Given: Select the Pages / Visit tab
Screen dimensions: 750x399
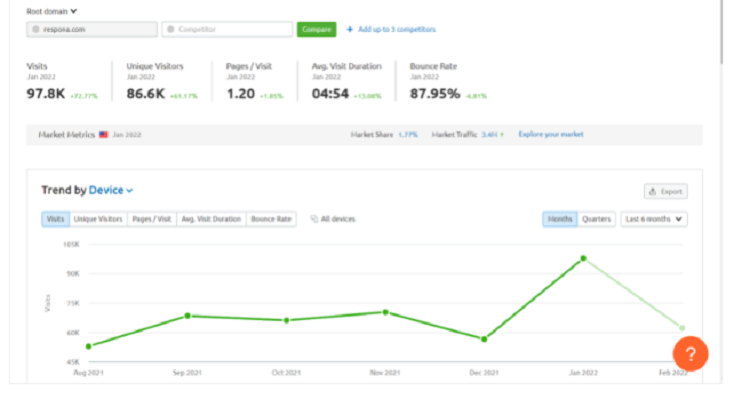Looking at the screenshot, I should tap(152, 219).
